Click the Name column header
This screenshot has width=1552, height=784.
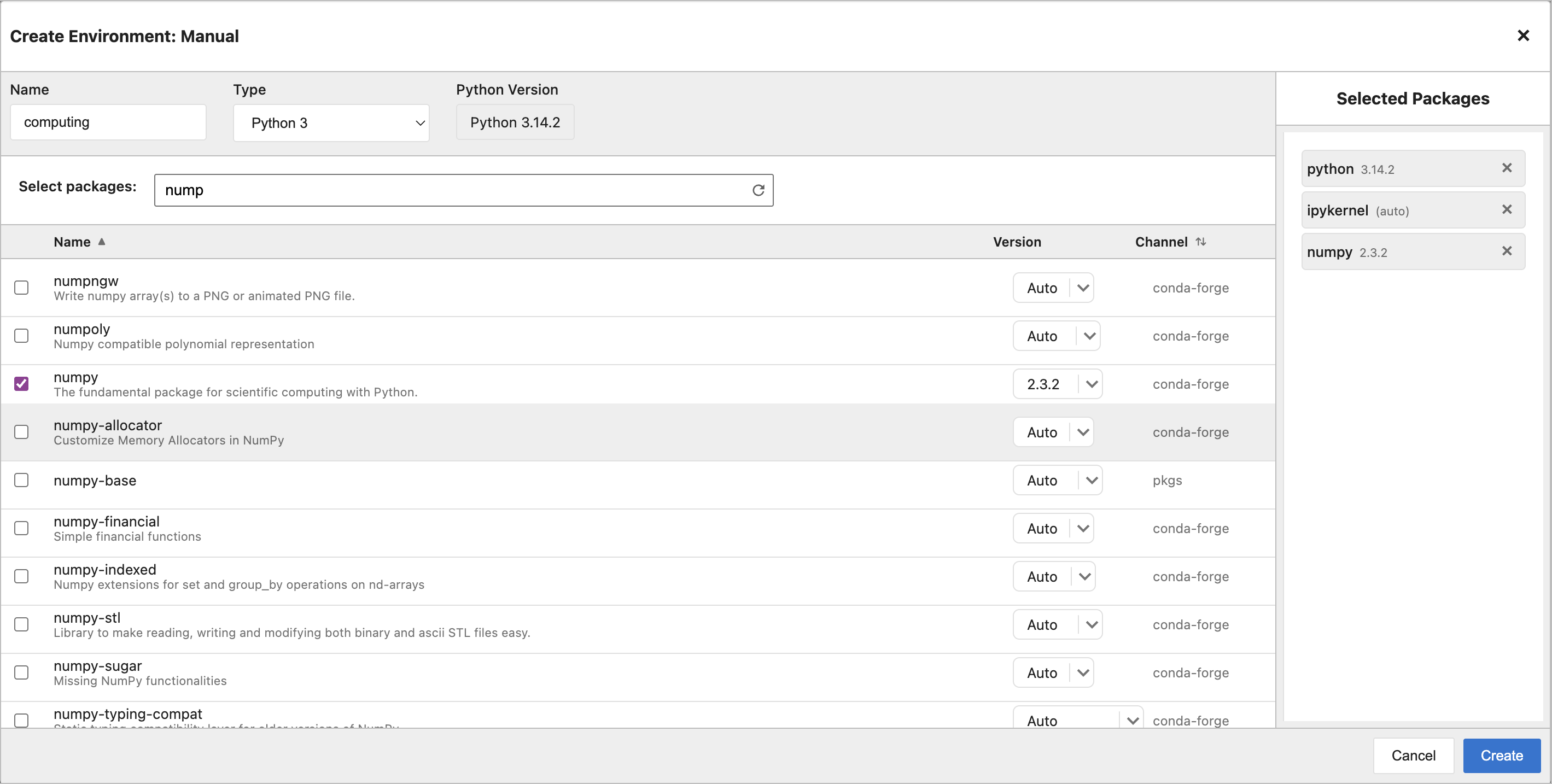click(x=72, y=242)
